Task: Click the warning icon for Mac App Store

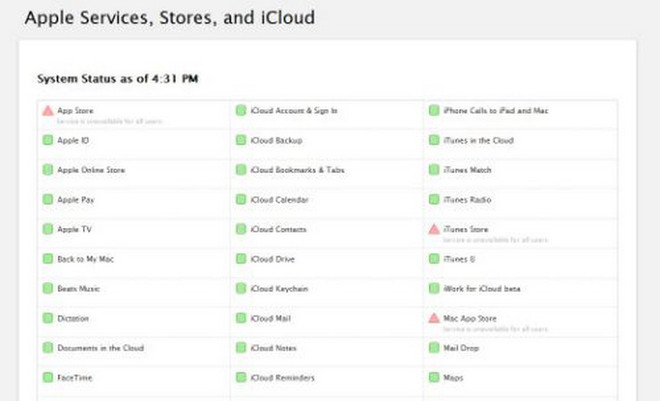Action: click(x=433, y=318)
